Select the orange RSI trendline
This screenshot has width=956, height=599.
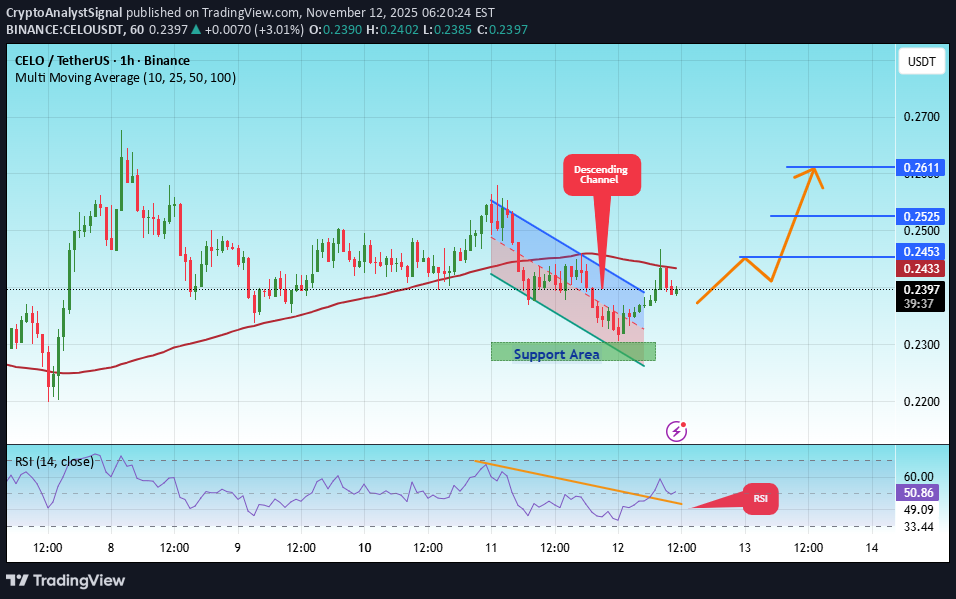(x=580, y=483)
